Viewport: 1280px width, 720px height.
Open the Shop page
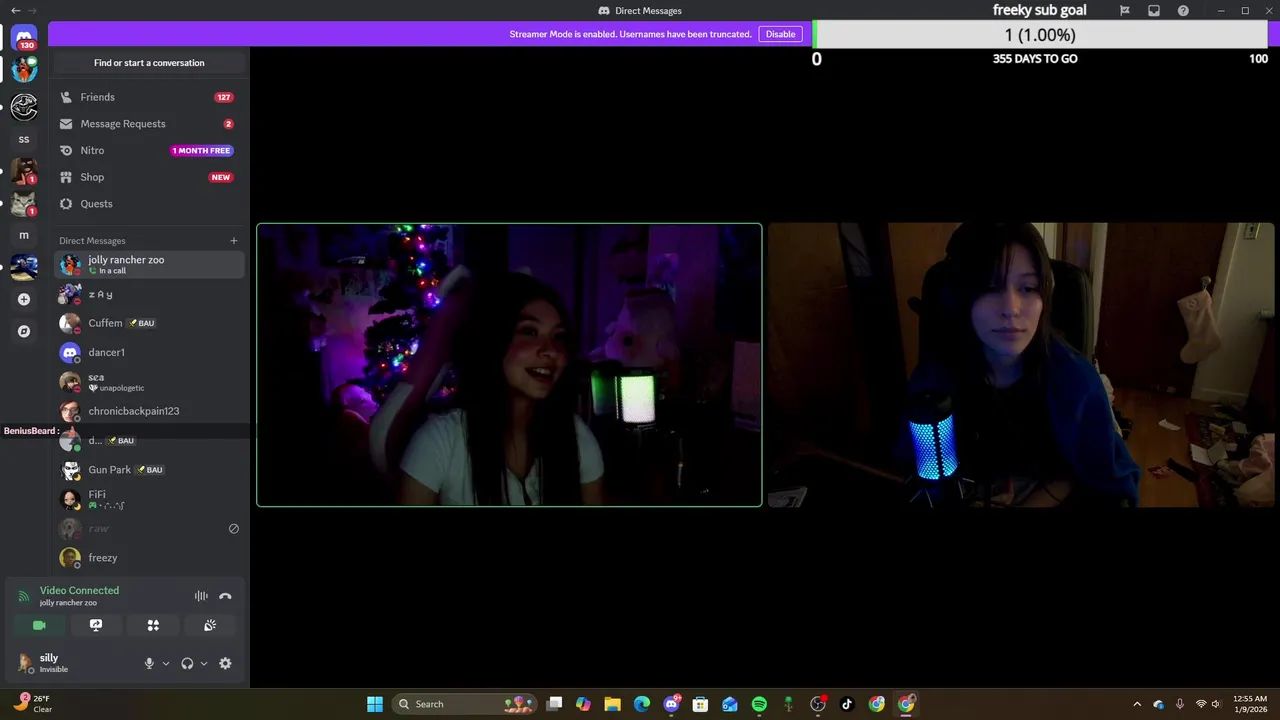pyautogui.click(x=148, y=177)
